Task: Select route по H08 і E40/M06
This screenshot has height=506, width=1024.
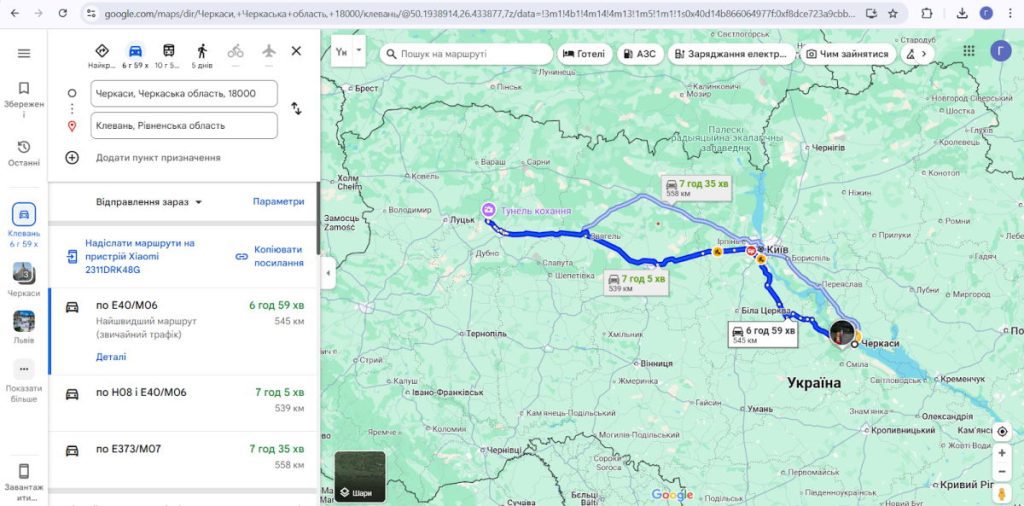Action: 184,403
